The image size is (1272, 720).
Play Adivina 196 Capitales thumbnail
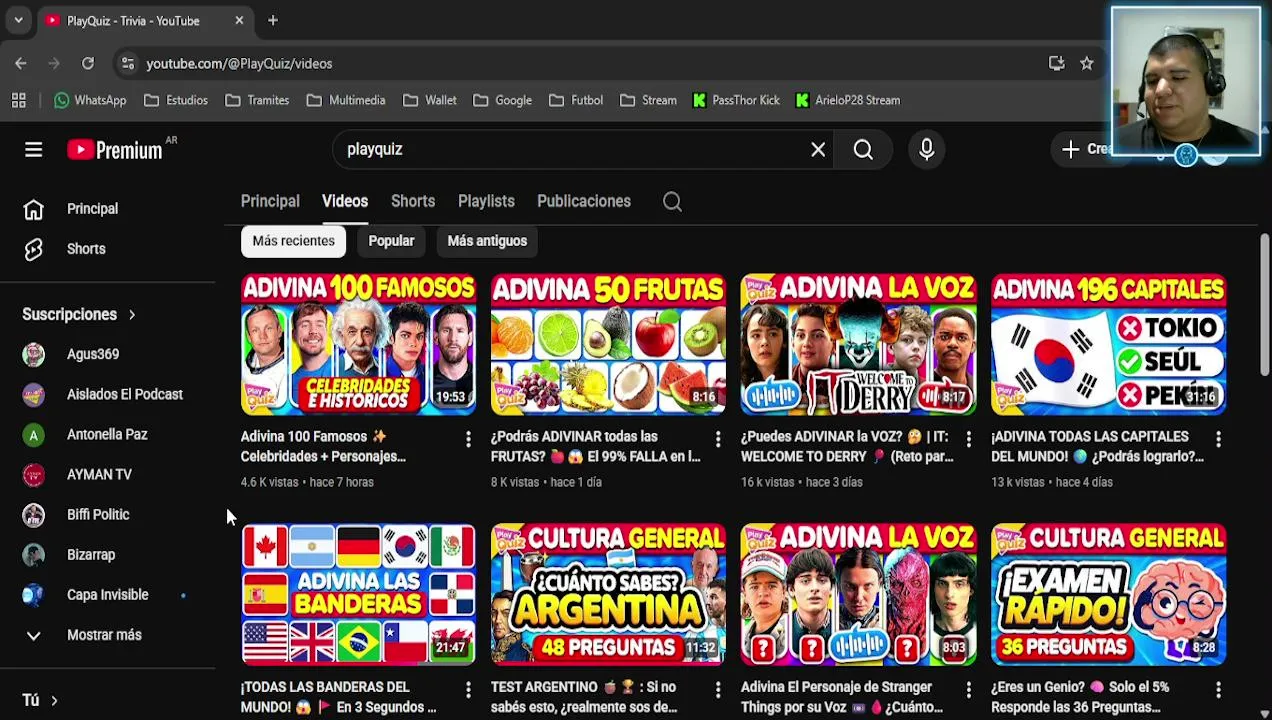pyautogui.click(x=1108, y=345)
